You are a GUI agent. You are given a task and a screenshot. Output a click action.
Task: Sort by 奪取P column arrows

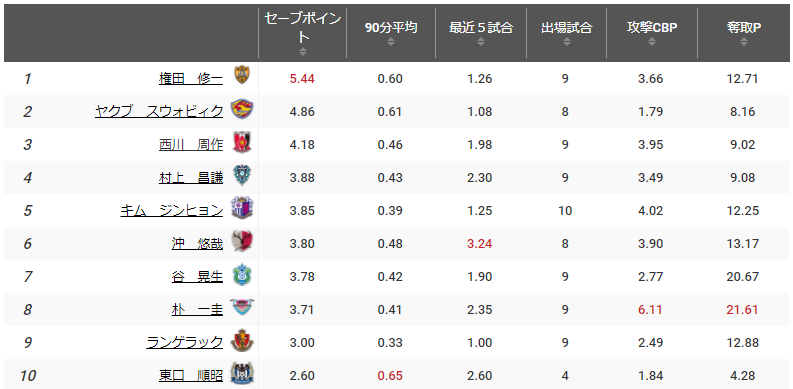pos(743,42)
